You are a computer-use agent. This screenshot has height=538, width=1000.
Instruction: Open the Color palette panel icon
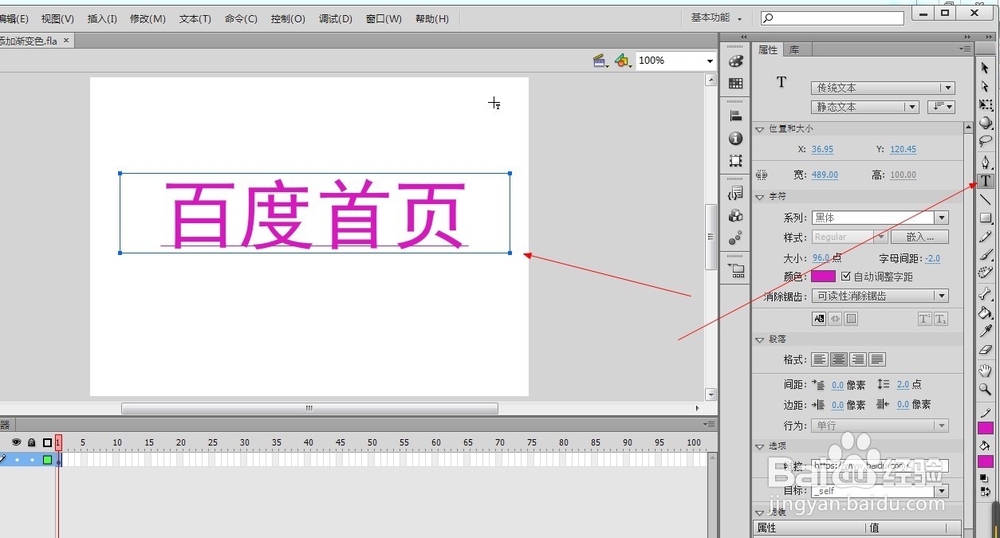(736, 61)
